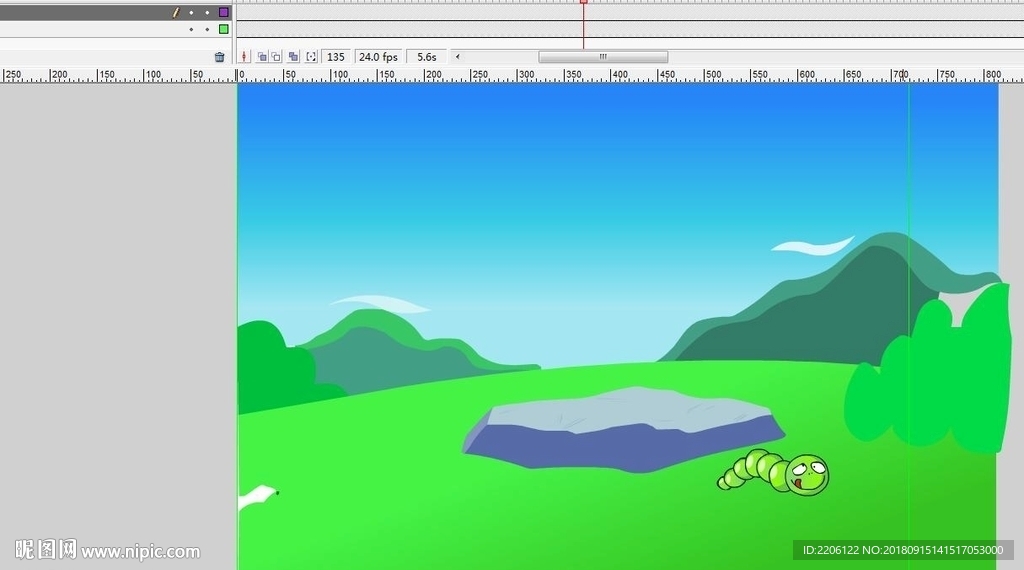Toggle visibility dot of the selected top layer
The image size is (1024, 570).
point(191,12)
